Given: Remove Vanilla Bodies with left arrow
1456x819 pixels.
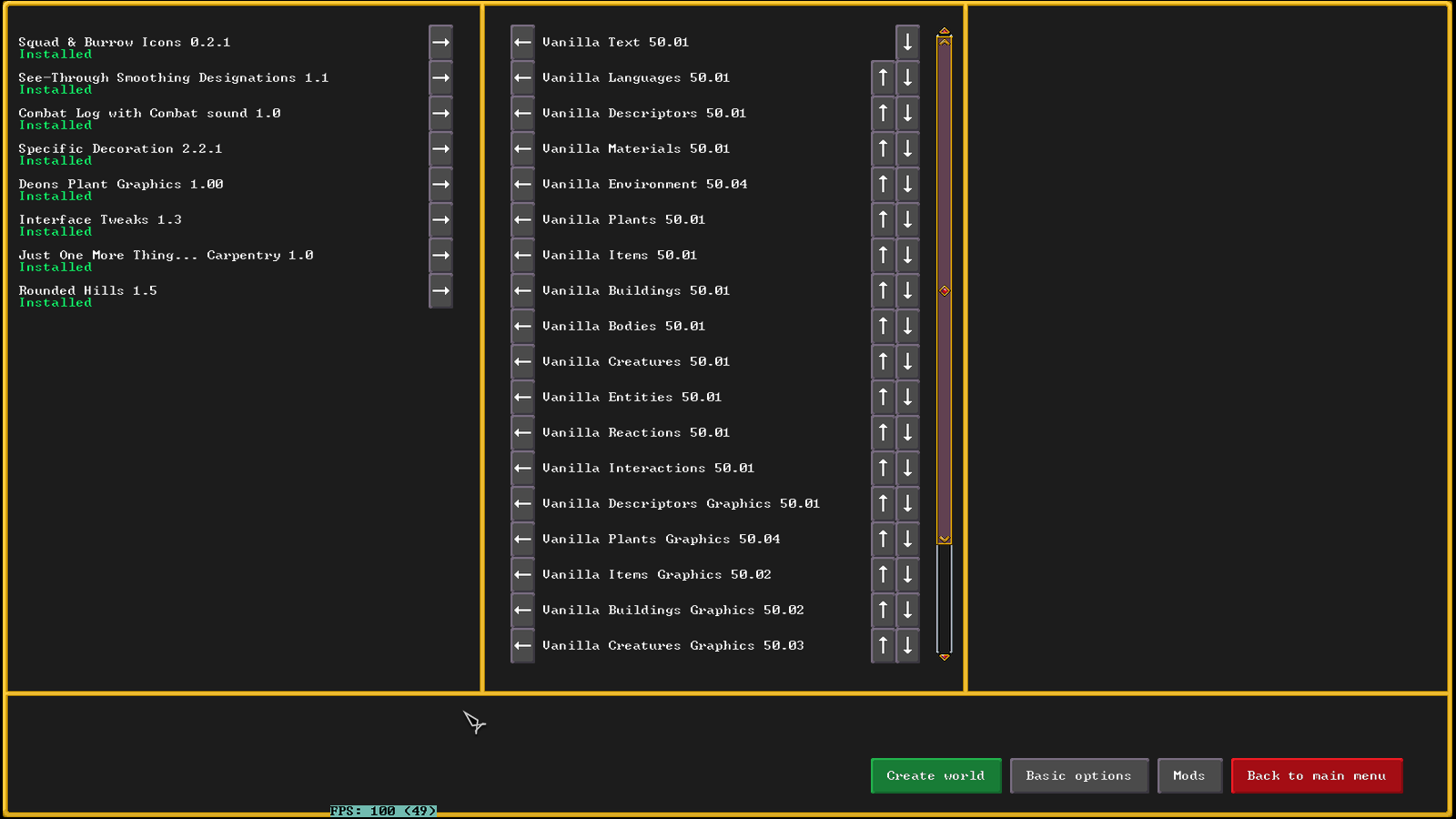Looking at the screenshot, I should (x=522, y=326).
